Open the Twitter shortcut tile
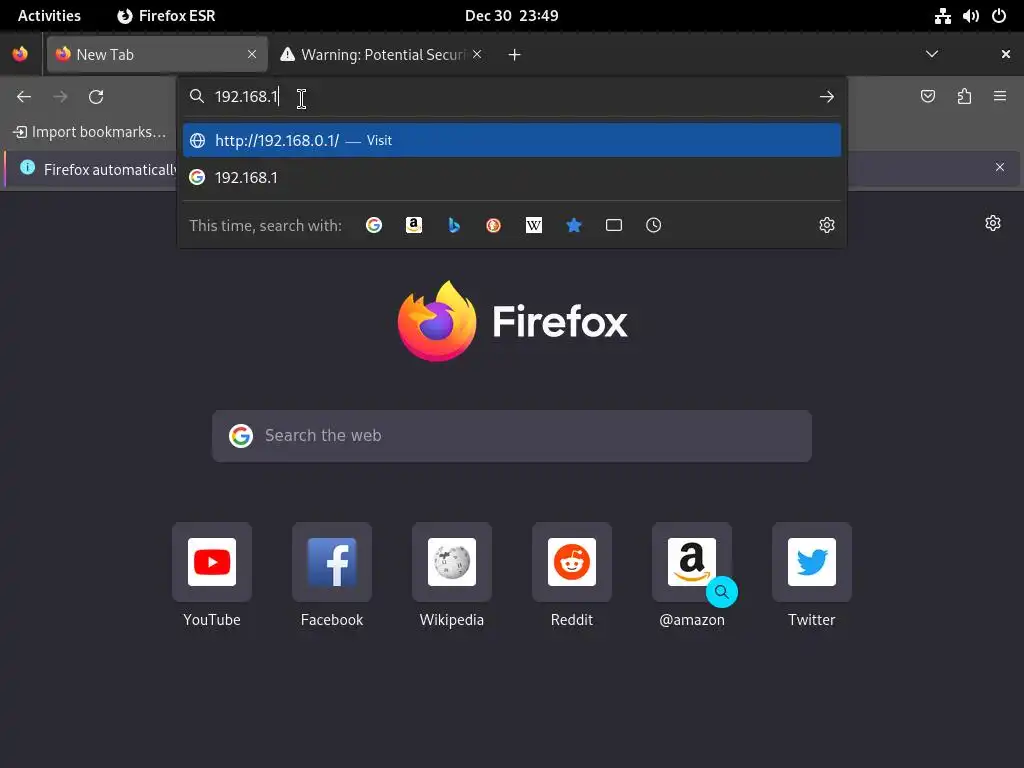The height and width of the screenshot is (768, 1024). coord(812,562)
